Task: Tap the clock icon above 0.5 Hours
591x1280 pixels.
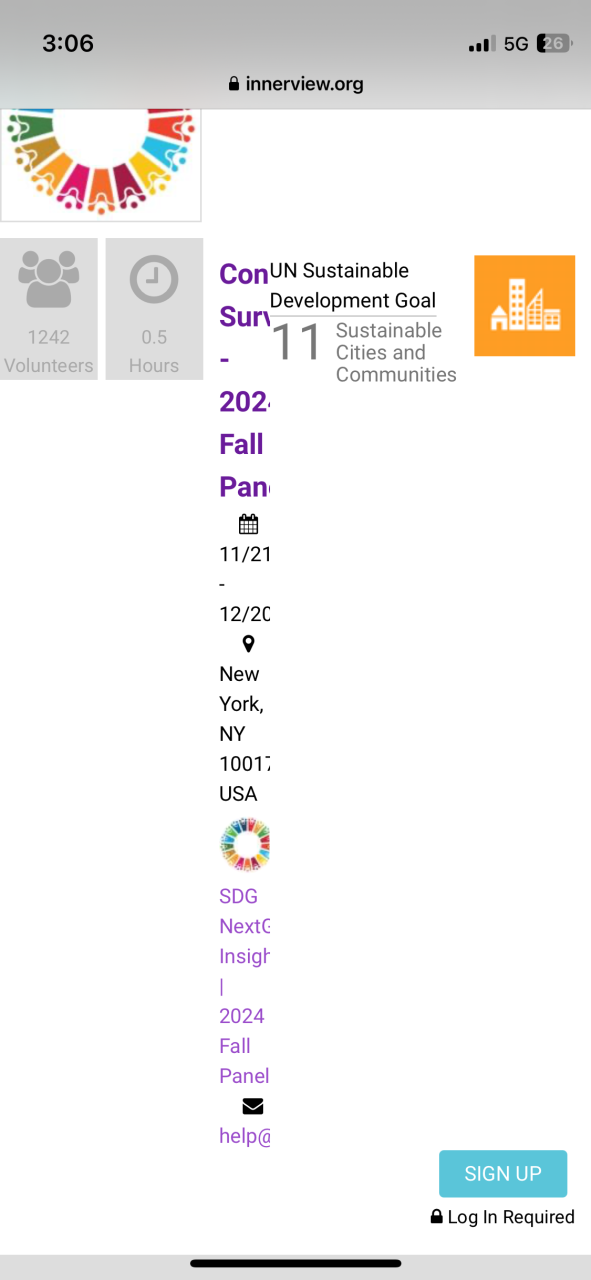Action: tap(154, 280)
